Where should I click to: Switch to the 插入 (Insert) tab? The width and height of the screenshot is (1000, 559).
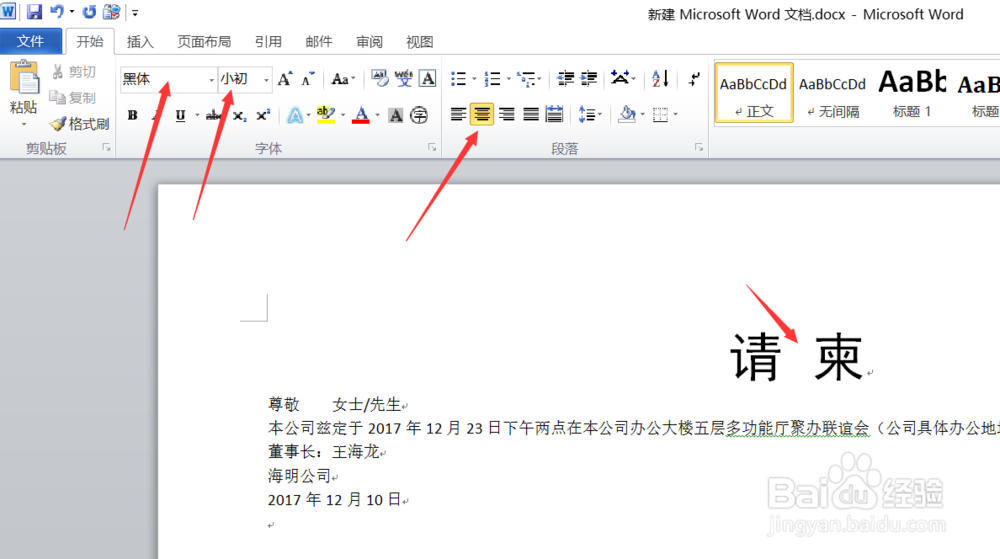(x=140, y=42)
